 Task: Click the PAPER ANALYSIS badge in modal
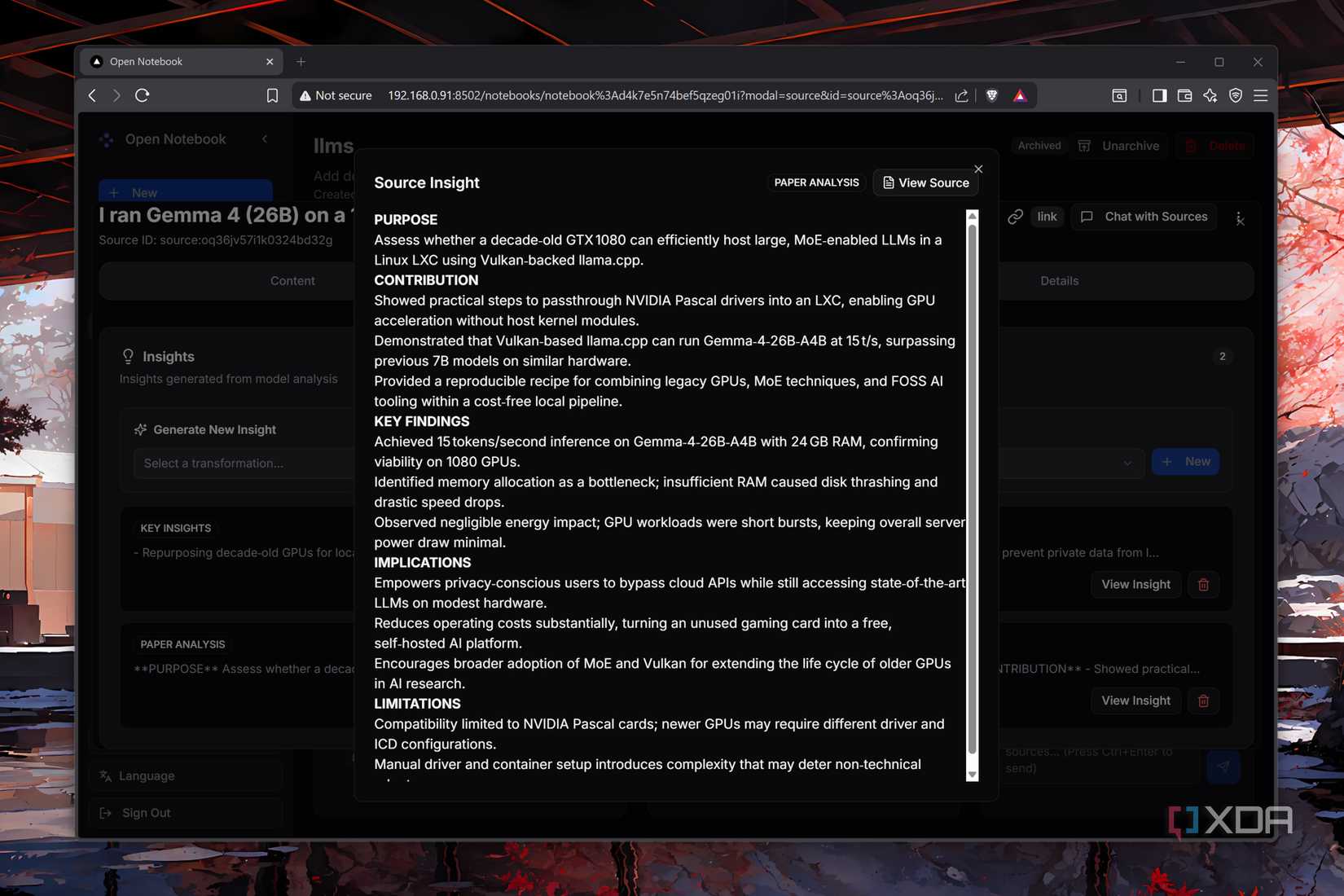tap(816, 182)
